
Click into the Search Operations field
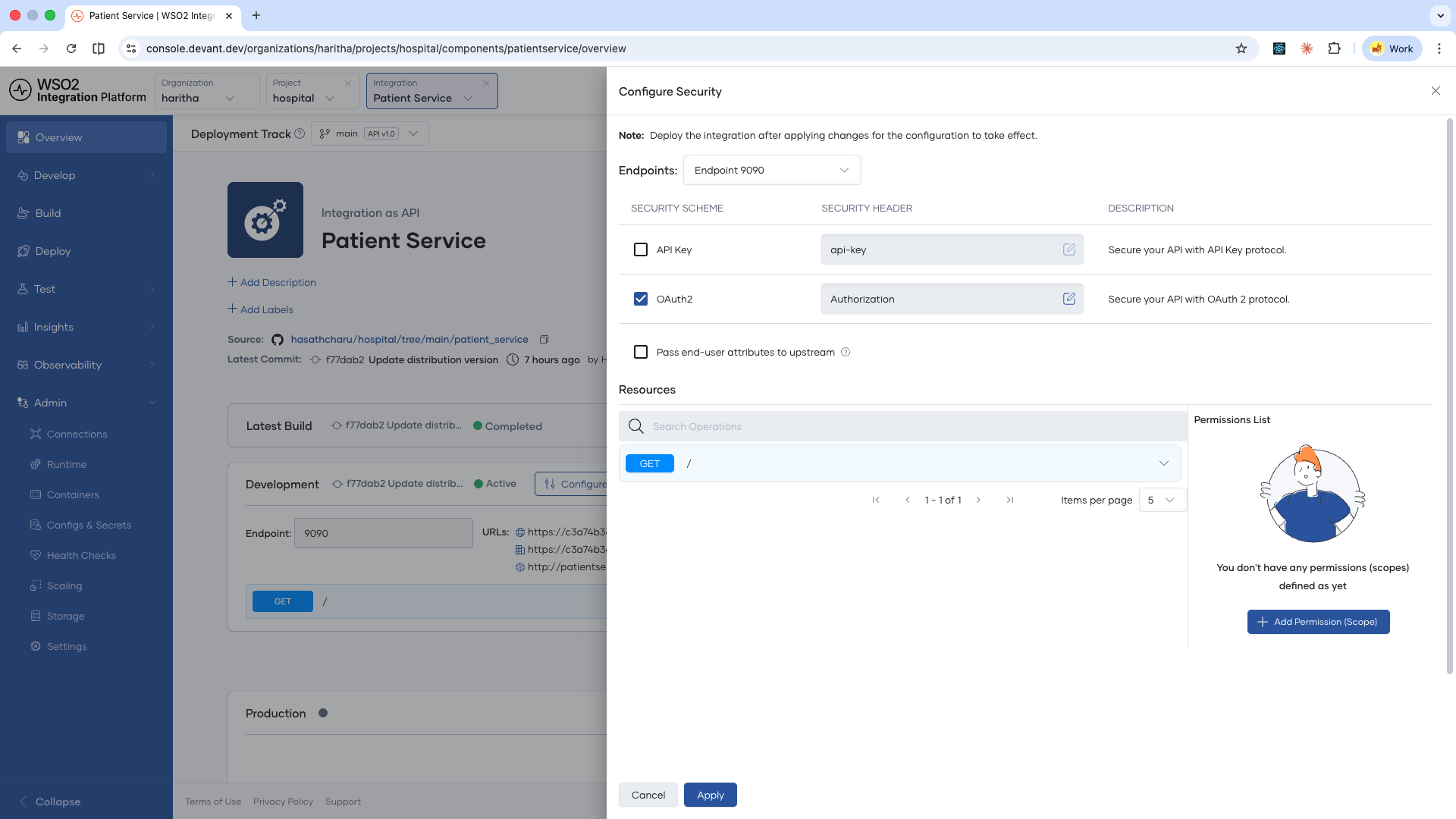[902, 426]
